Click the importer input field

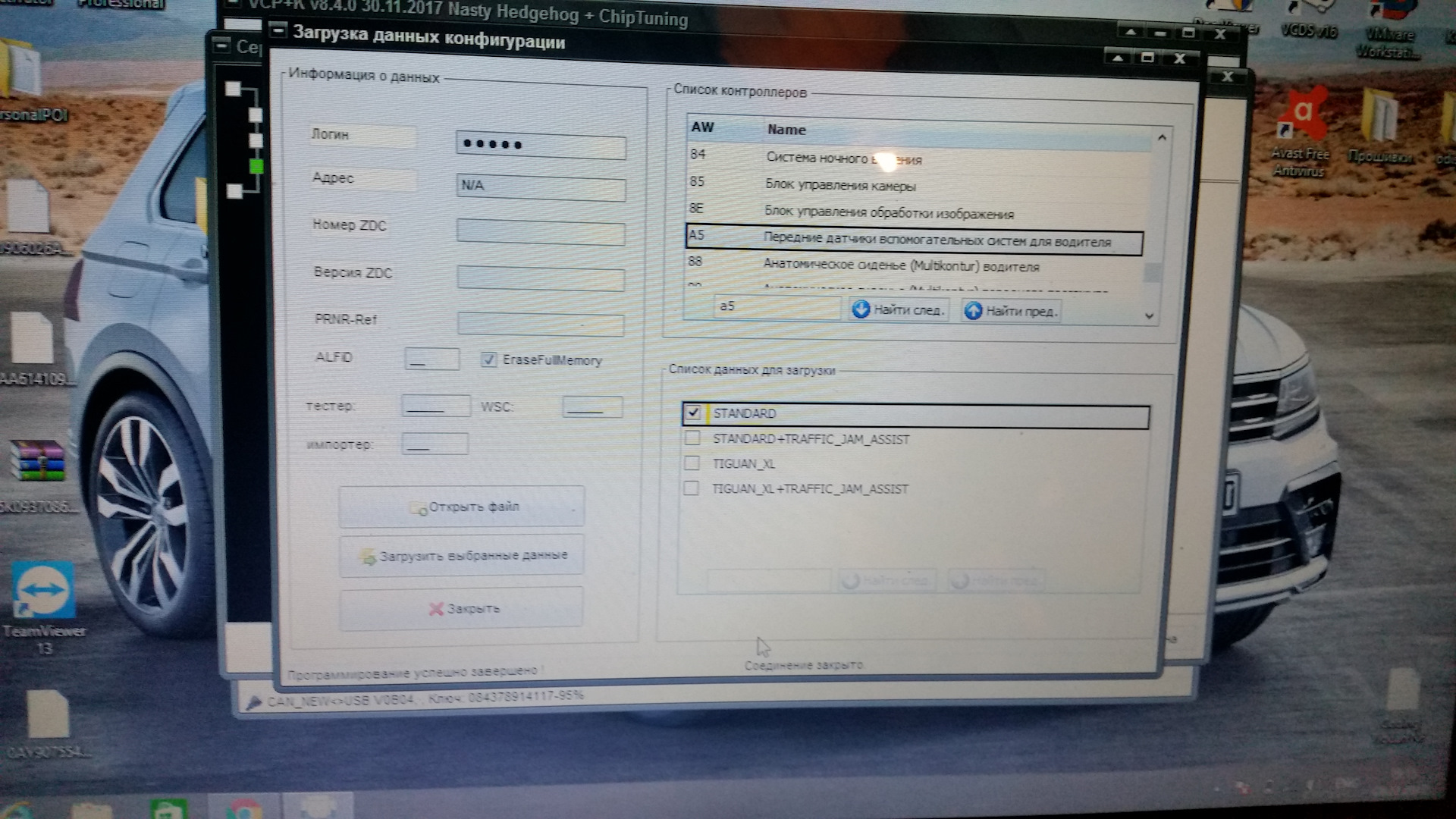(x=435, y=444)
